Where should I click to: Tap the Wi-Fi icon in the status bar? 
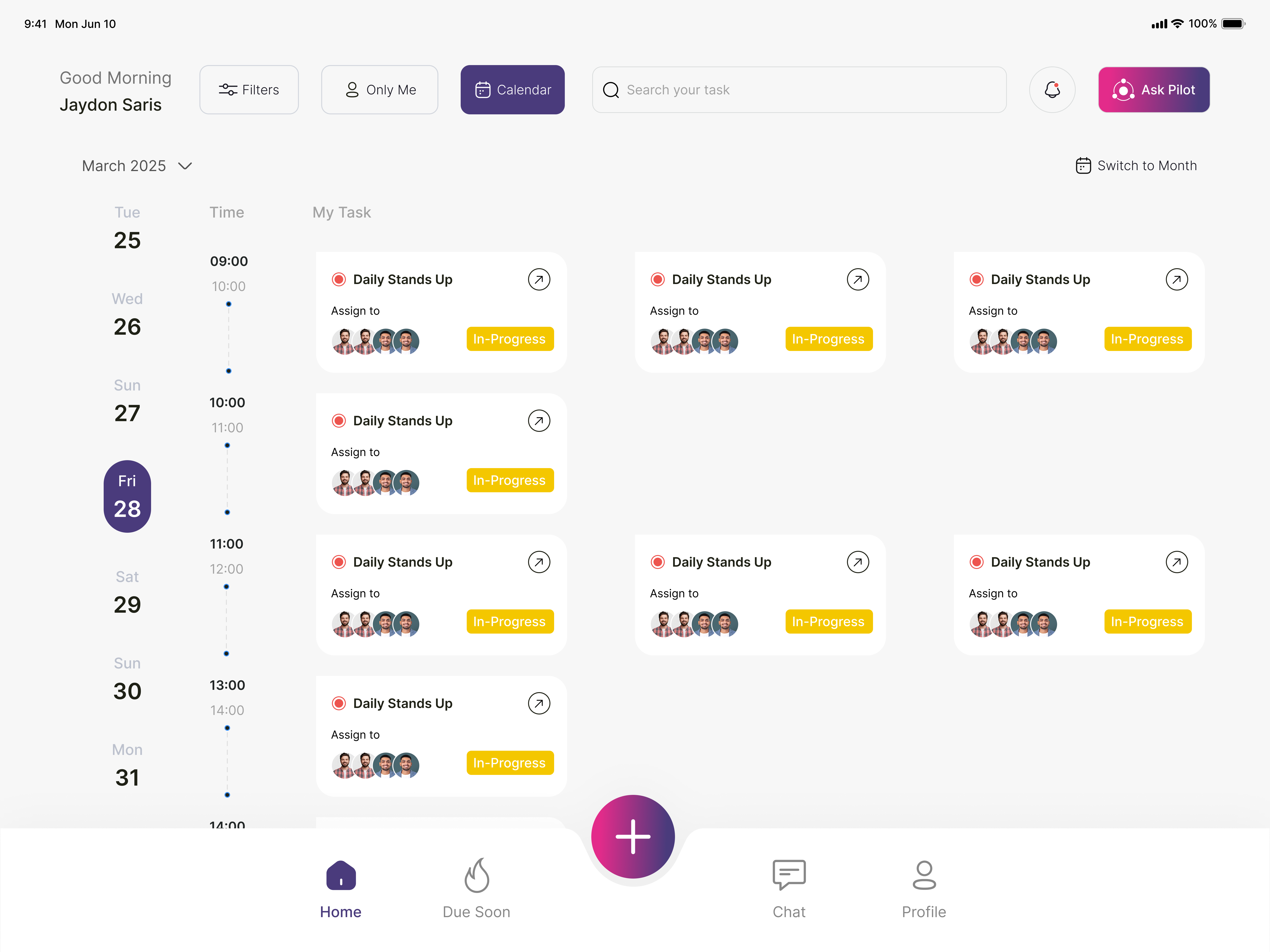(x=1177, y=23)
